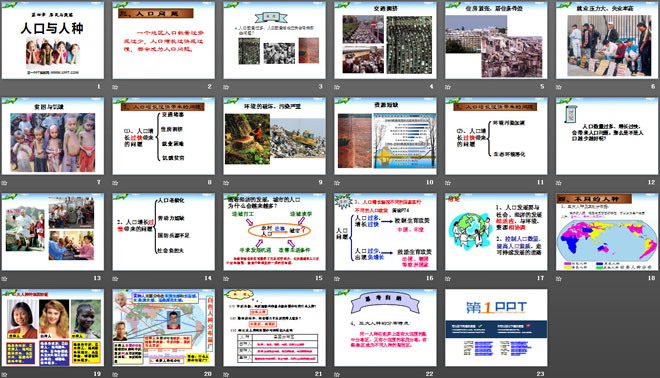Viewport: 660px width, 378px height.
Task: Select slide 14 thumbnail 人口老龄化
Action: [x=163, y=232]
